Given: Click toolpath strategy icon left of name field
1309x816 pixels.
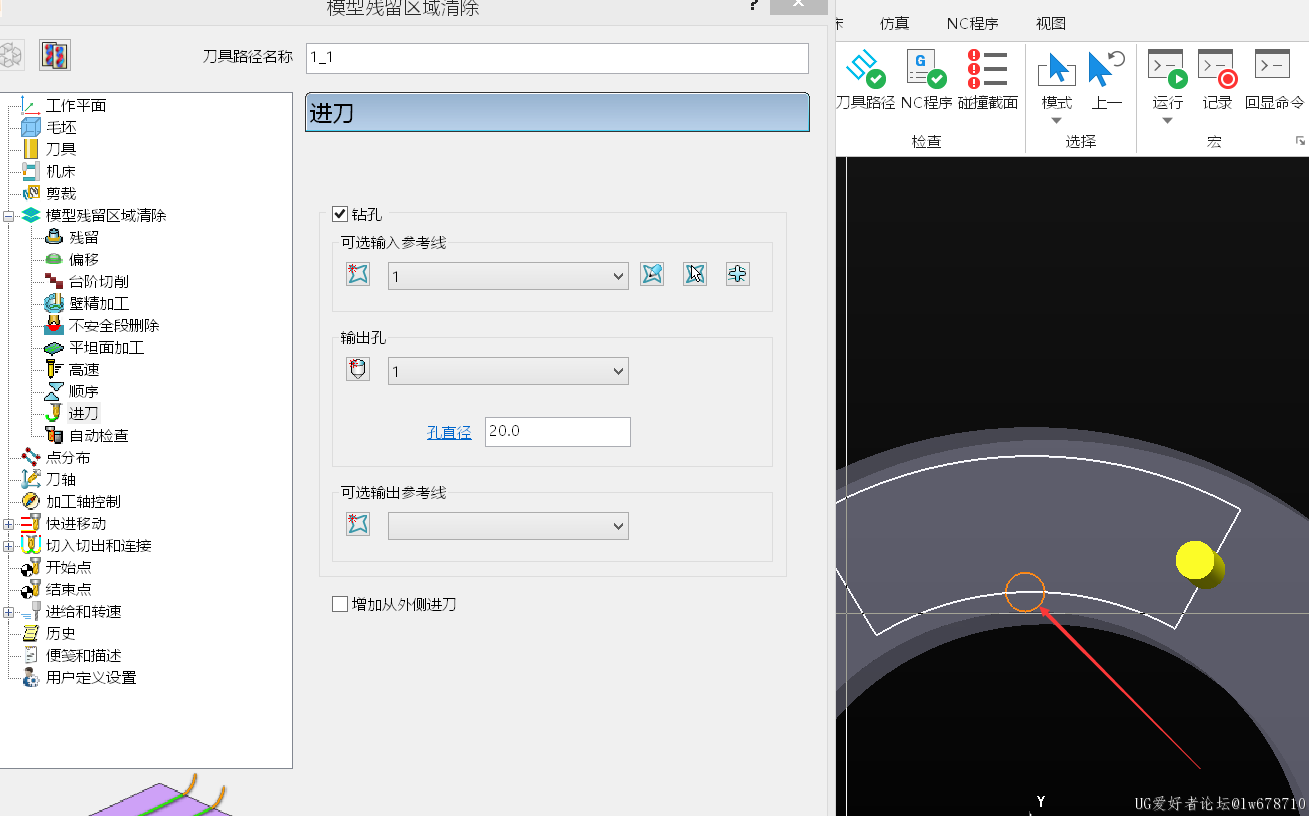Looking at the screenshot, I should [x=55, y=55].
